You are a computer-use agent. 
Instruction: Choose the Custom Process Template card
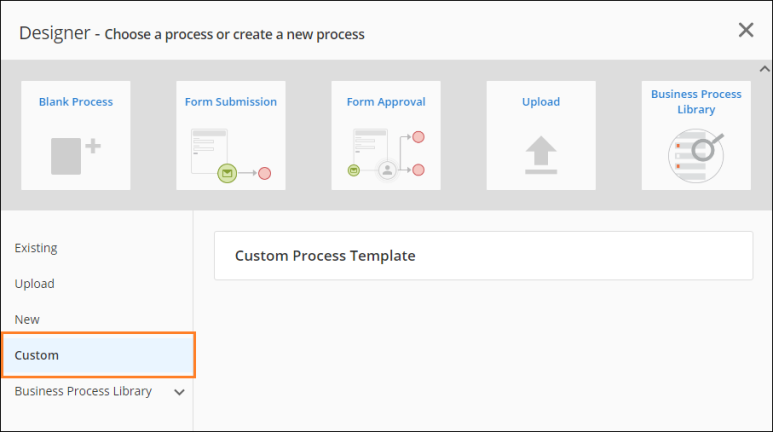coord(484,255)
